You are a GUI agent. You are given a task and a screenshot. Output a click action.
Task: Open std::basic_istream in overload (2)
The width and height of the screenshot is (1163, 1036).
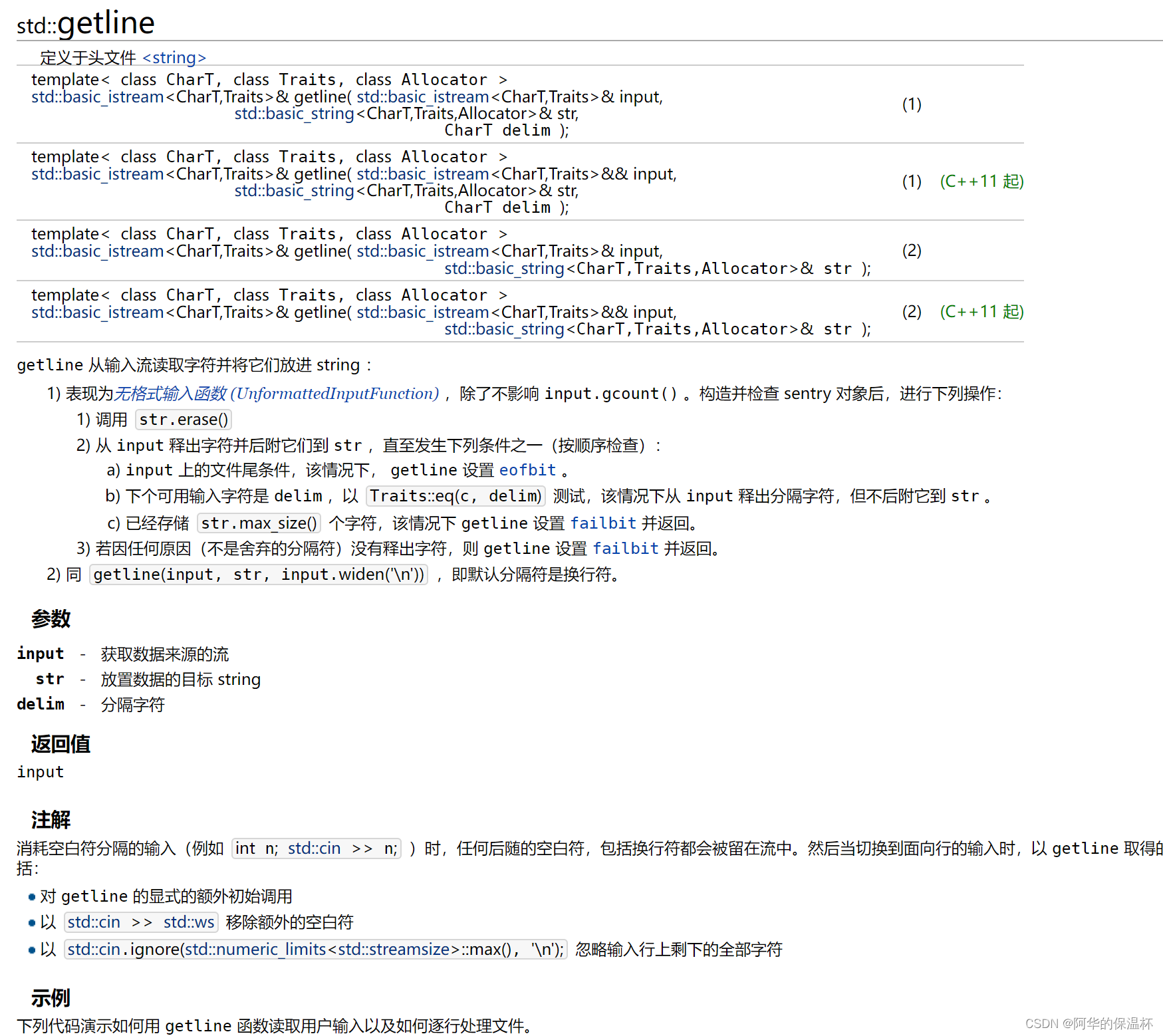pyautogui.click(x=423, y=251)
